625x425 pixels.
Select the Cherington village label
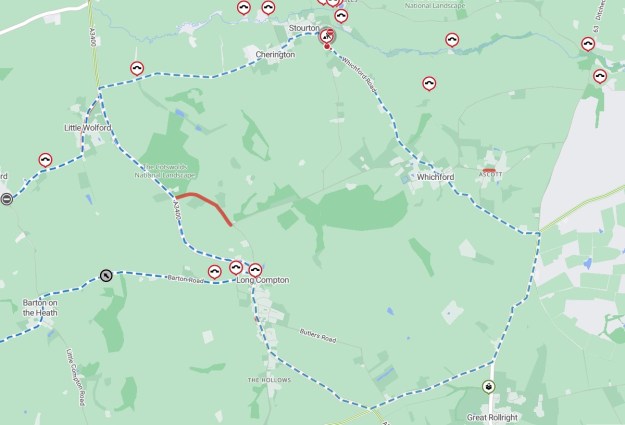pyautogui.click(x=275, y=54)
